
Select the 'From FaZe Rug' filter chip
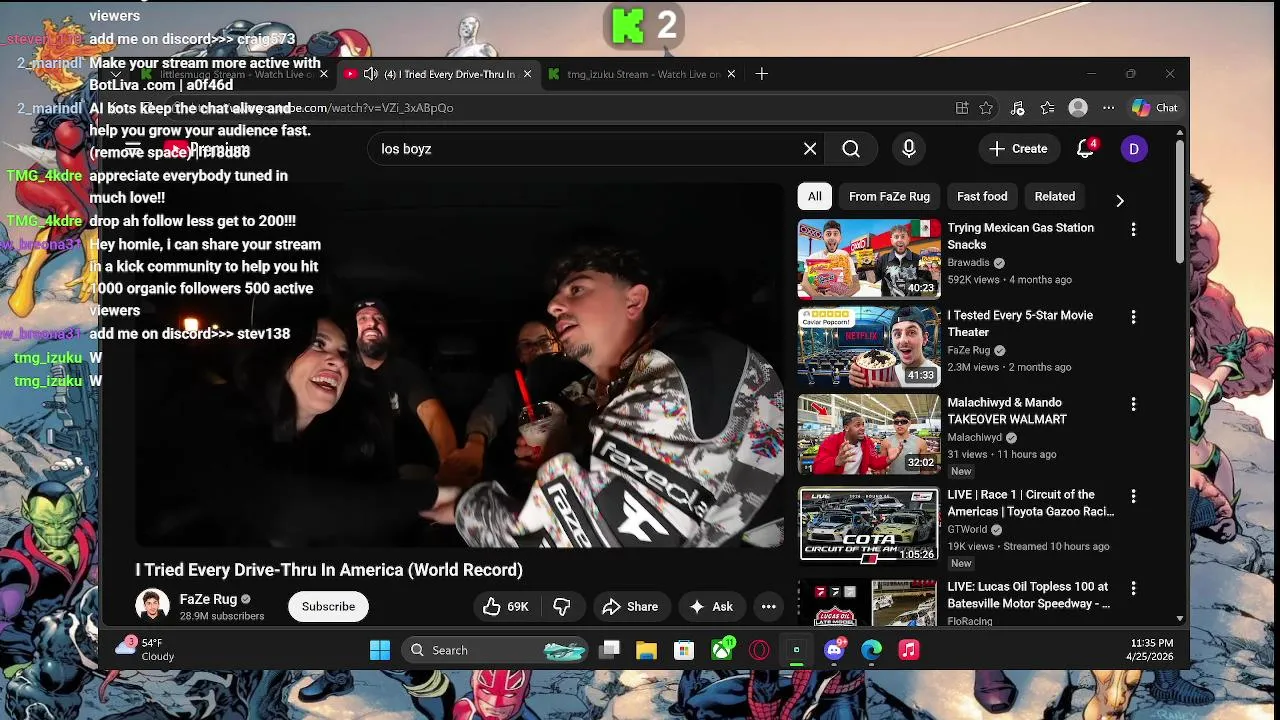coord(889,196)
